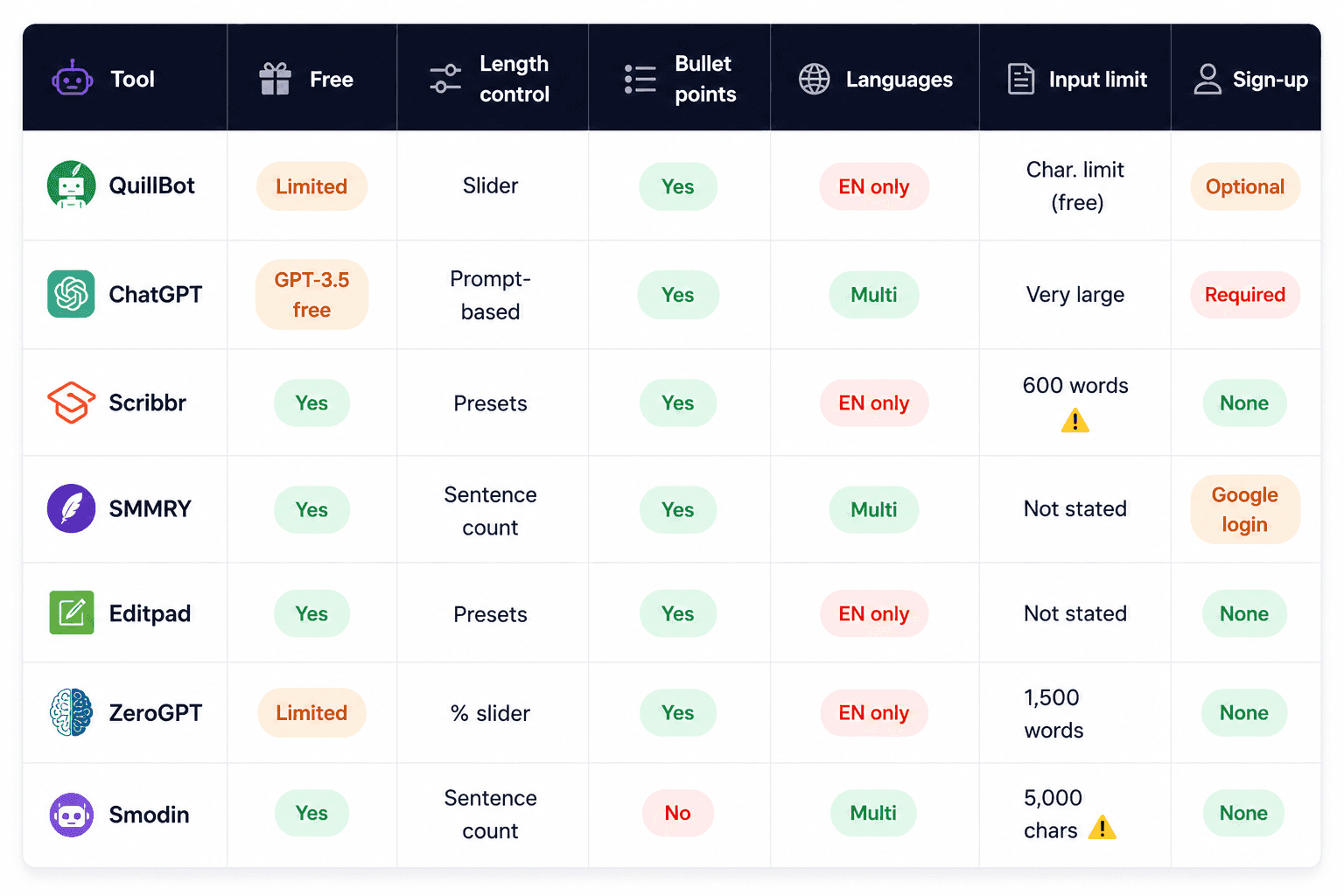The width and height of the screenshot is (1344, 896).
Task: Click the Required sign-up badge
Action: (x=1245, y=295)
